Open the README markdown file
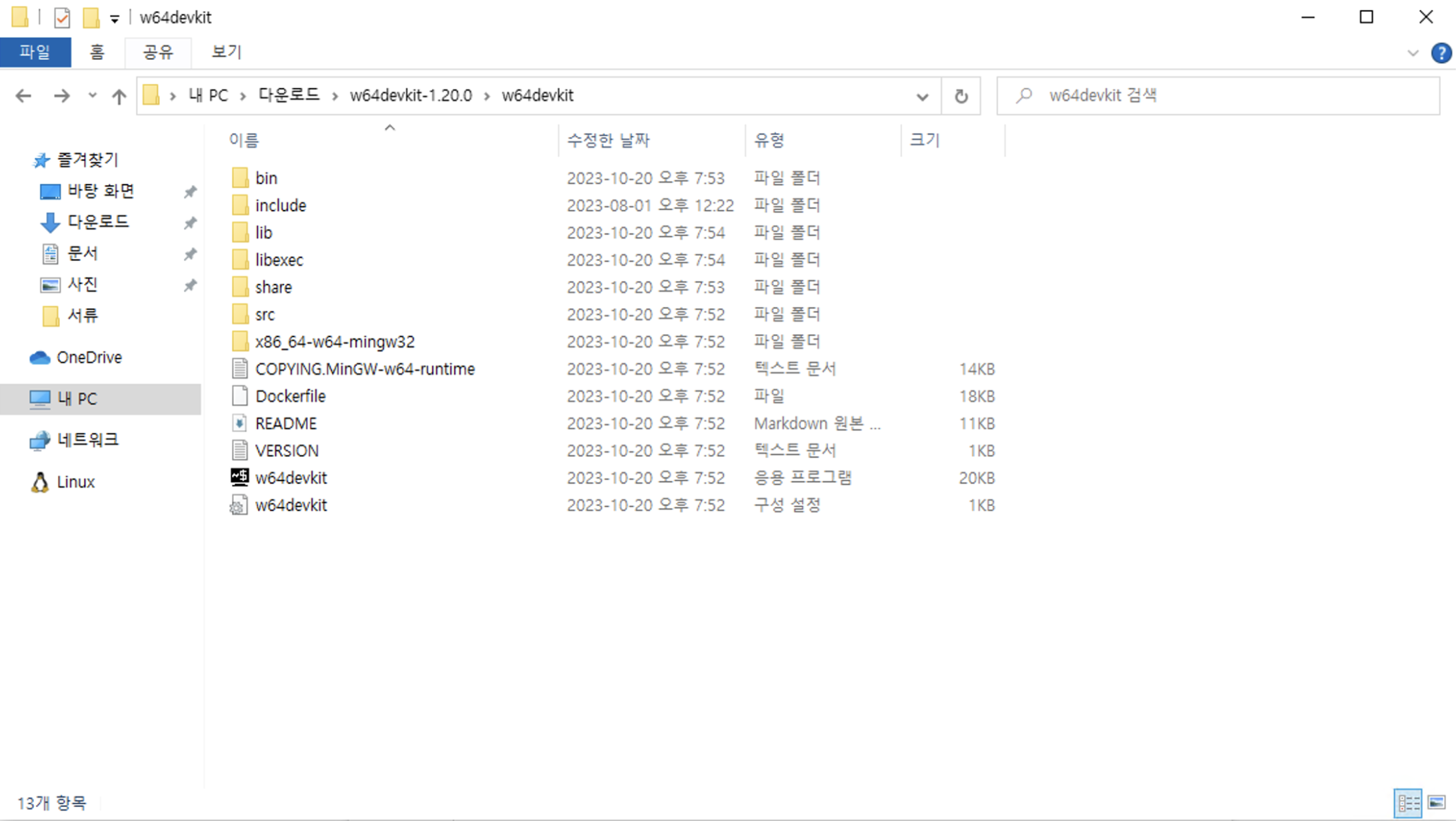The height and width of the screenshot is (821, 1456). point(285,423)
